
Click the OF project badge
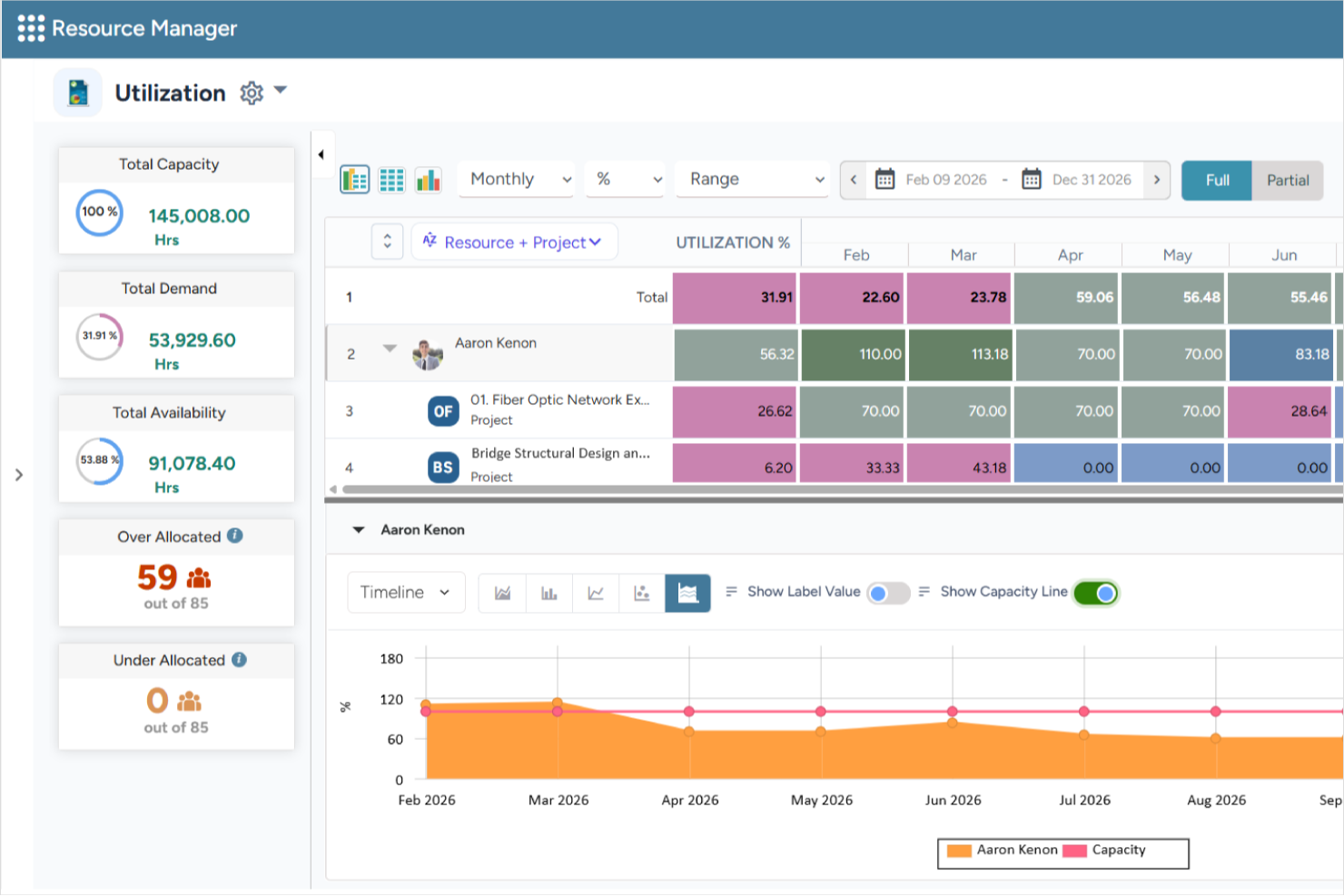443,411
